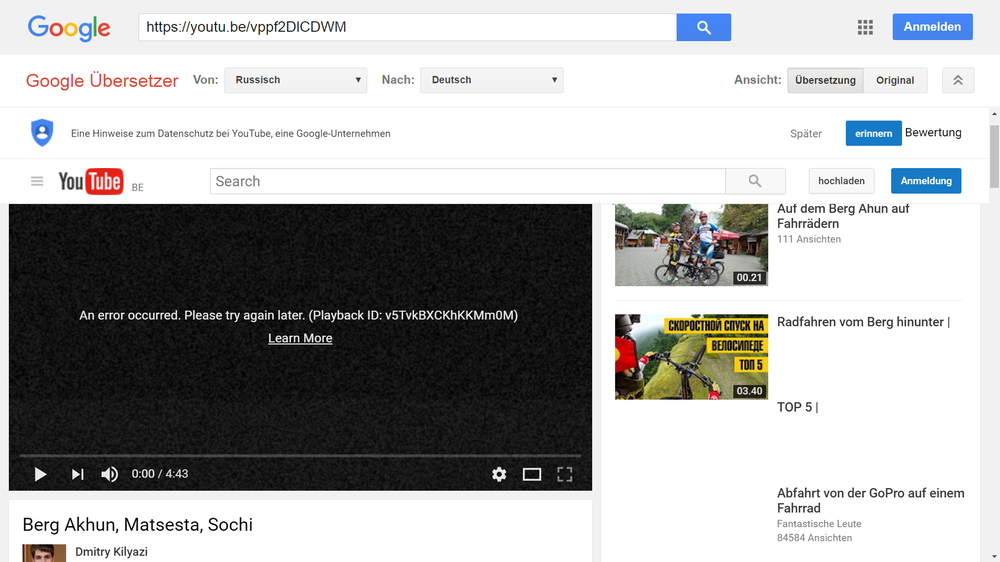Open title Auf dem Berg Ahun auf Fahrrädern
The image size is (1000, 562).
(843, 216)
